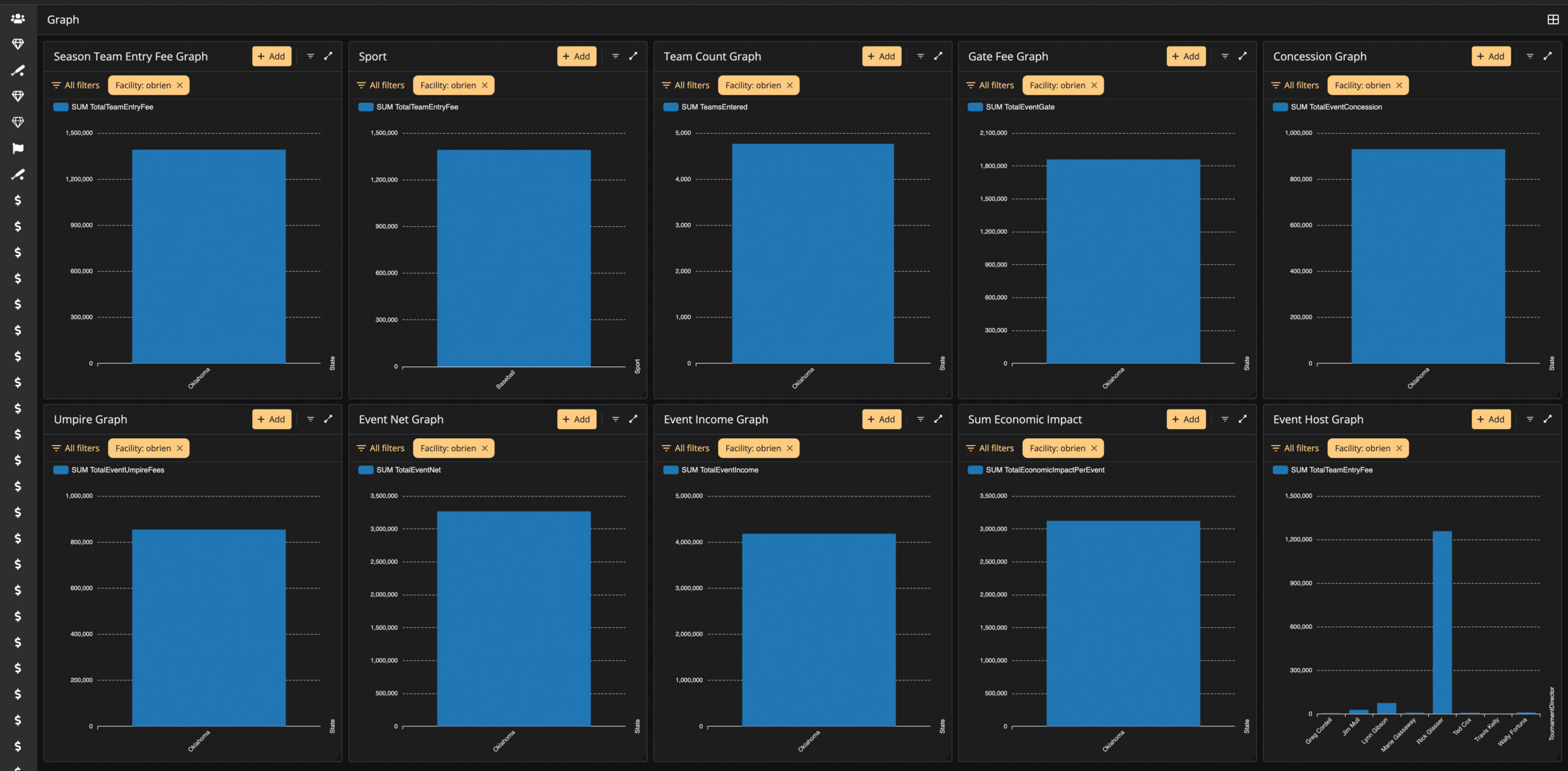
Task: Select the flag icon in sidebar
Action: (x=18, y=148)
